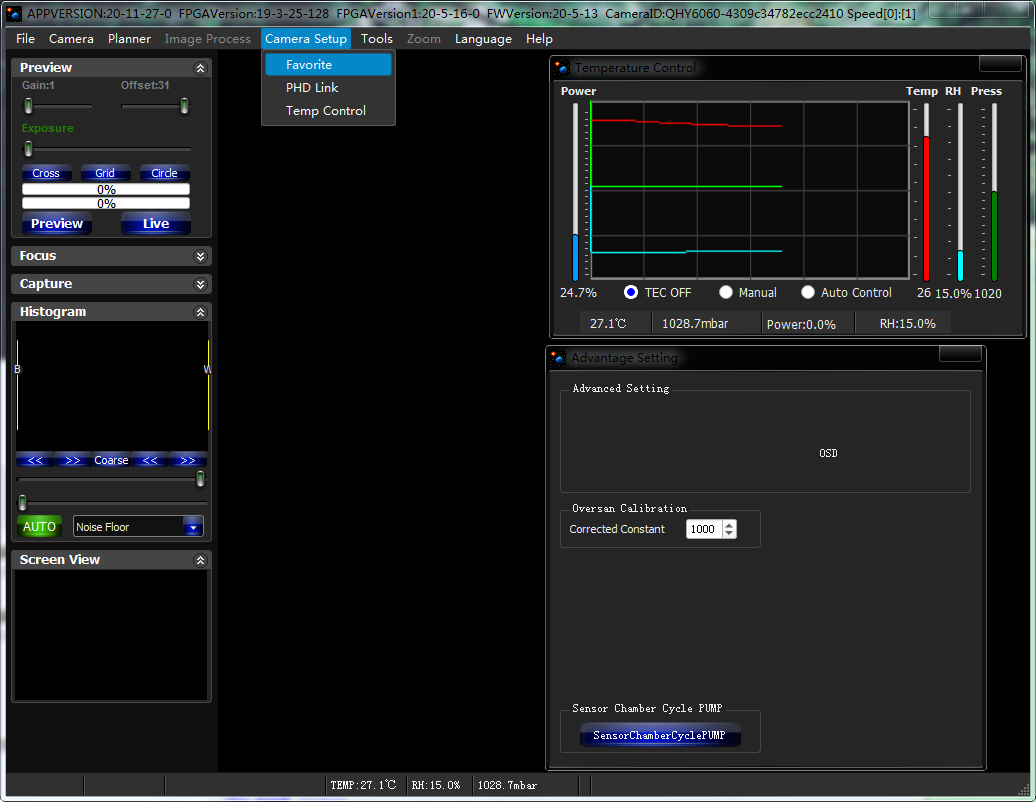Expand the Focus panel
Screen dimensions: 1036x802
coord(200,256)
